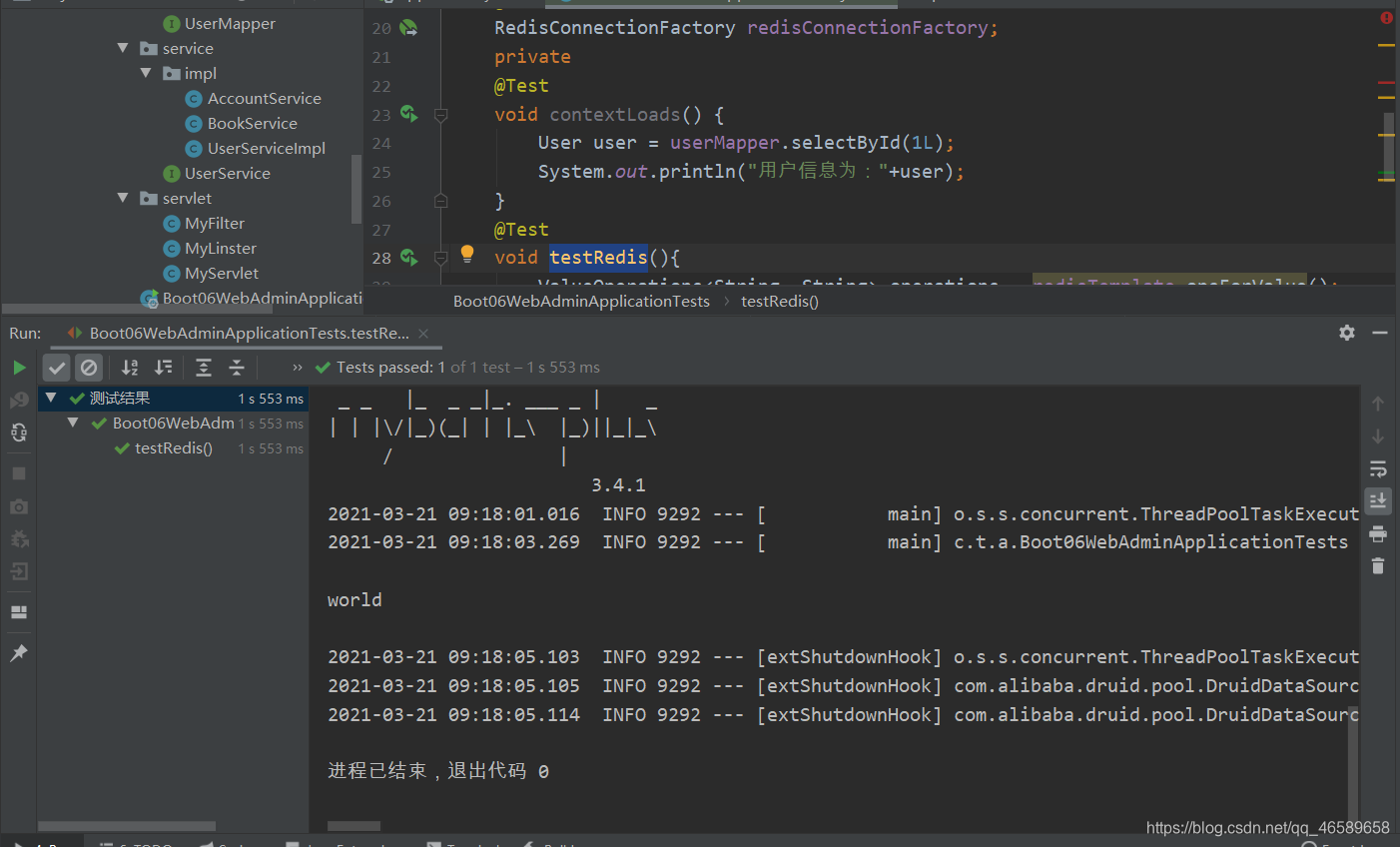Open Run panel settings gear
Screen dimensions: 1400x847
pos(1347,333)
